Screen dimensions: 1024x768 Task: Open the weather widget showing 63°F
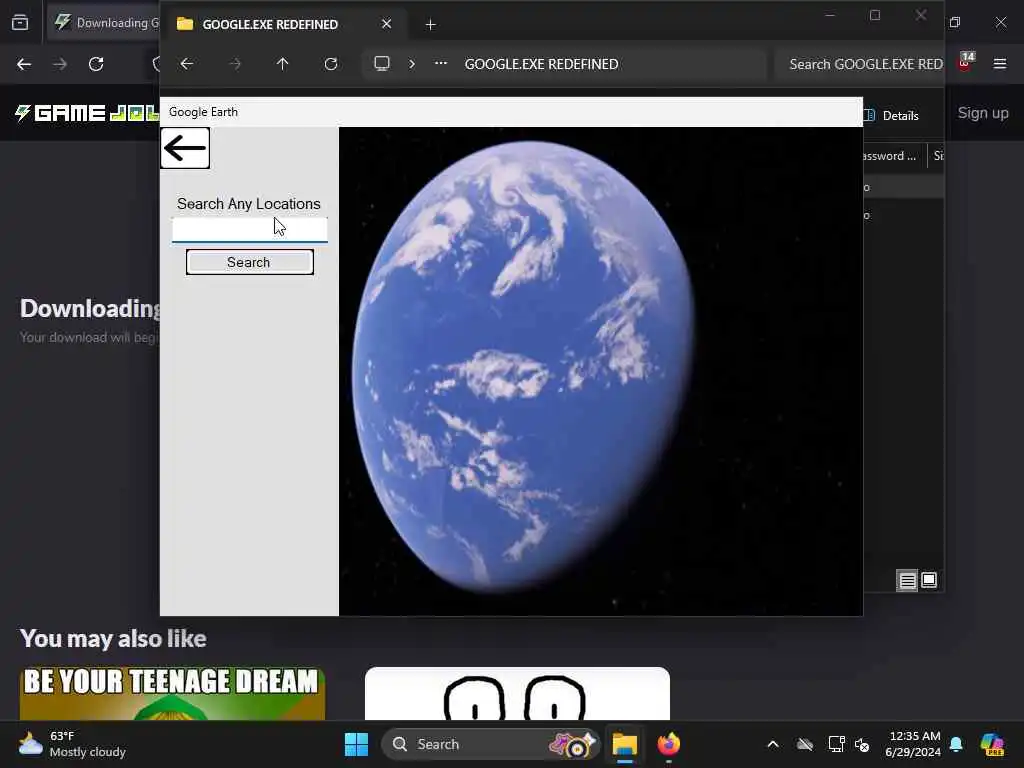pyautogui.click(x=72, y=744)
